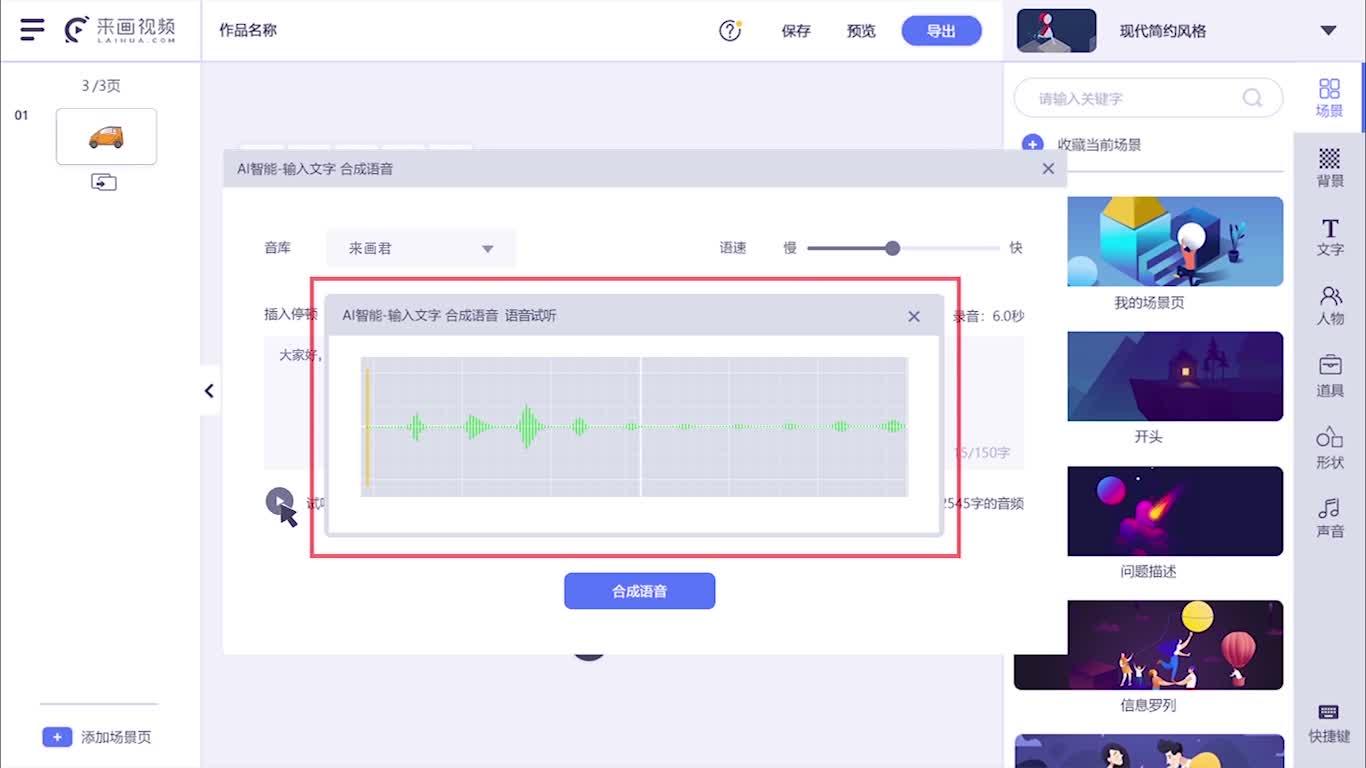This screenshot has height=768, width=1366.
Task: Open the 道具 props panel
Action: (x=1329, y=376)
